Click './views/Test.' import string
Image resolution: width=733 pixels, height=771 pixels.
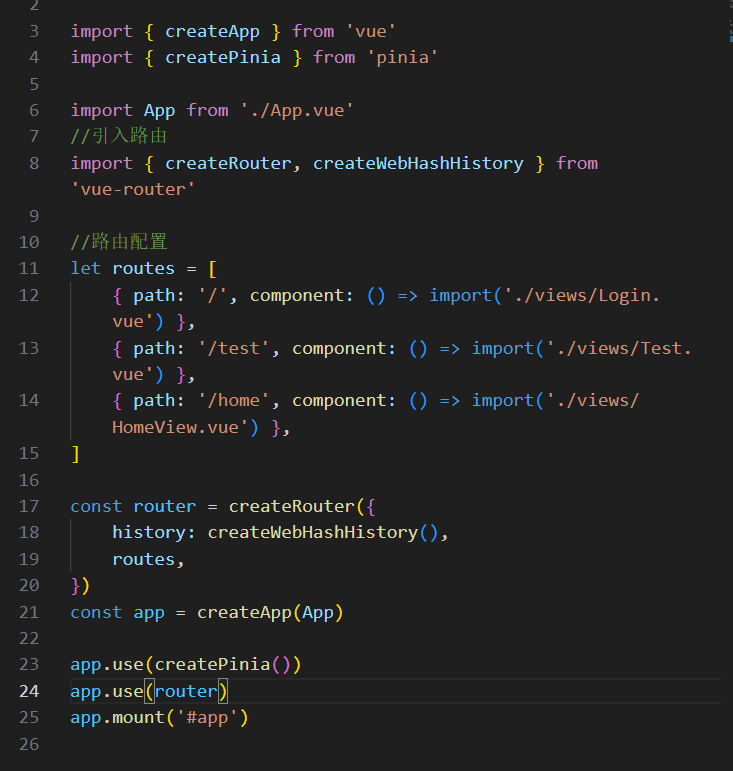[619, 349]
